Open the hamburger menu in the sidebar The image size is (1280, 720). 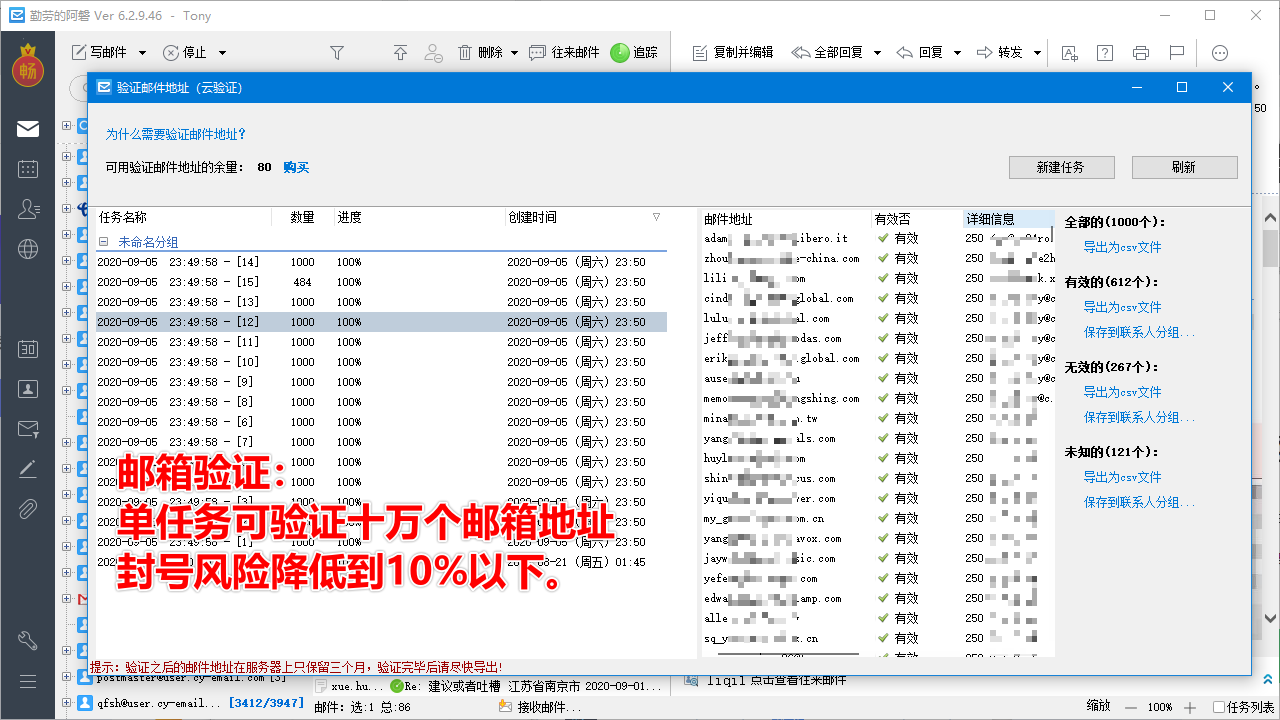27,682
